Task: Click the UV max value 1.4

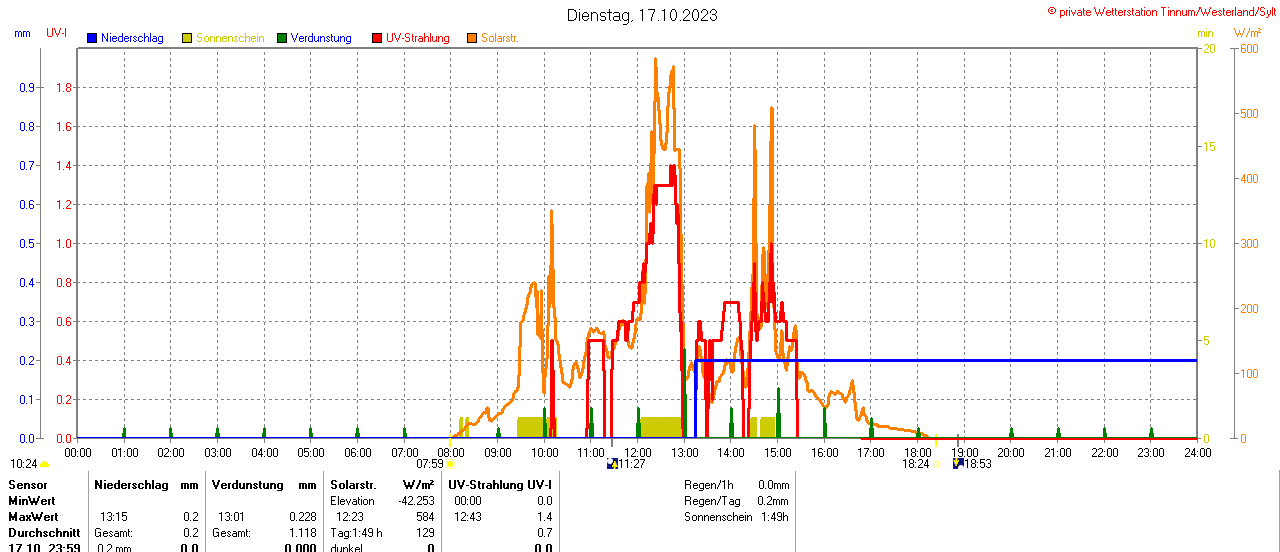Action: [544, 517]
